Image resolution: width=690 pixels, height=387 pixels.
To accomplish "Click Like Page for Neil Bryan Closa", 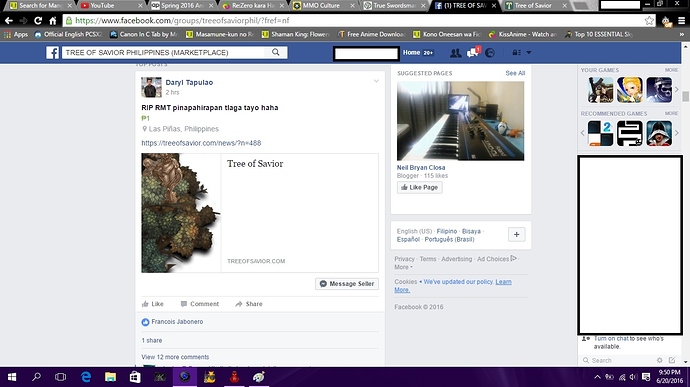I will [x=419, y=188].
